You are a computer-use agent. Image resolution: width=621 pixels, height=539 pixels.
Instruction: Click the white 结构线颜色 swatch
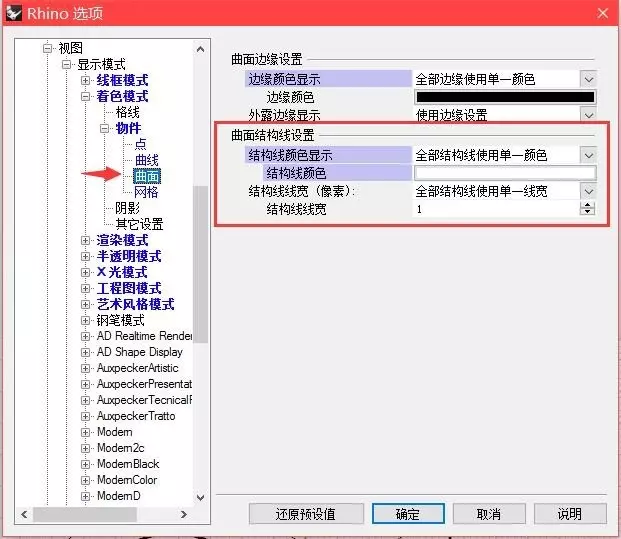click(505, 173)
